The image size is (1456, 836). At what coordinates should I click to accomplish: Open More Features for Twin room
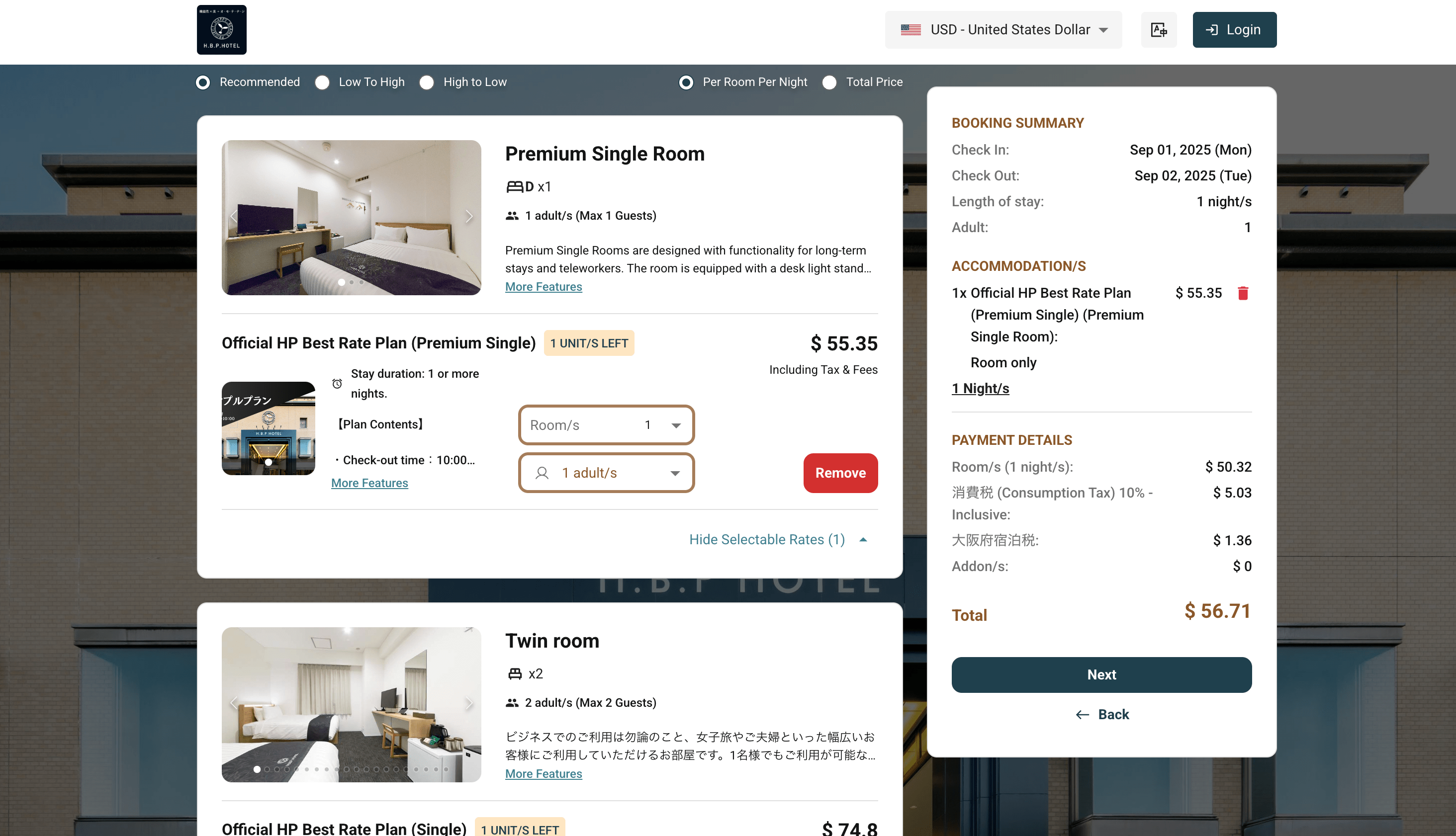544,774
